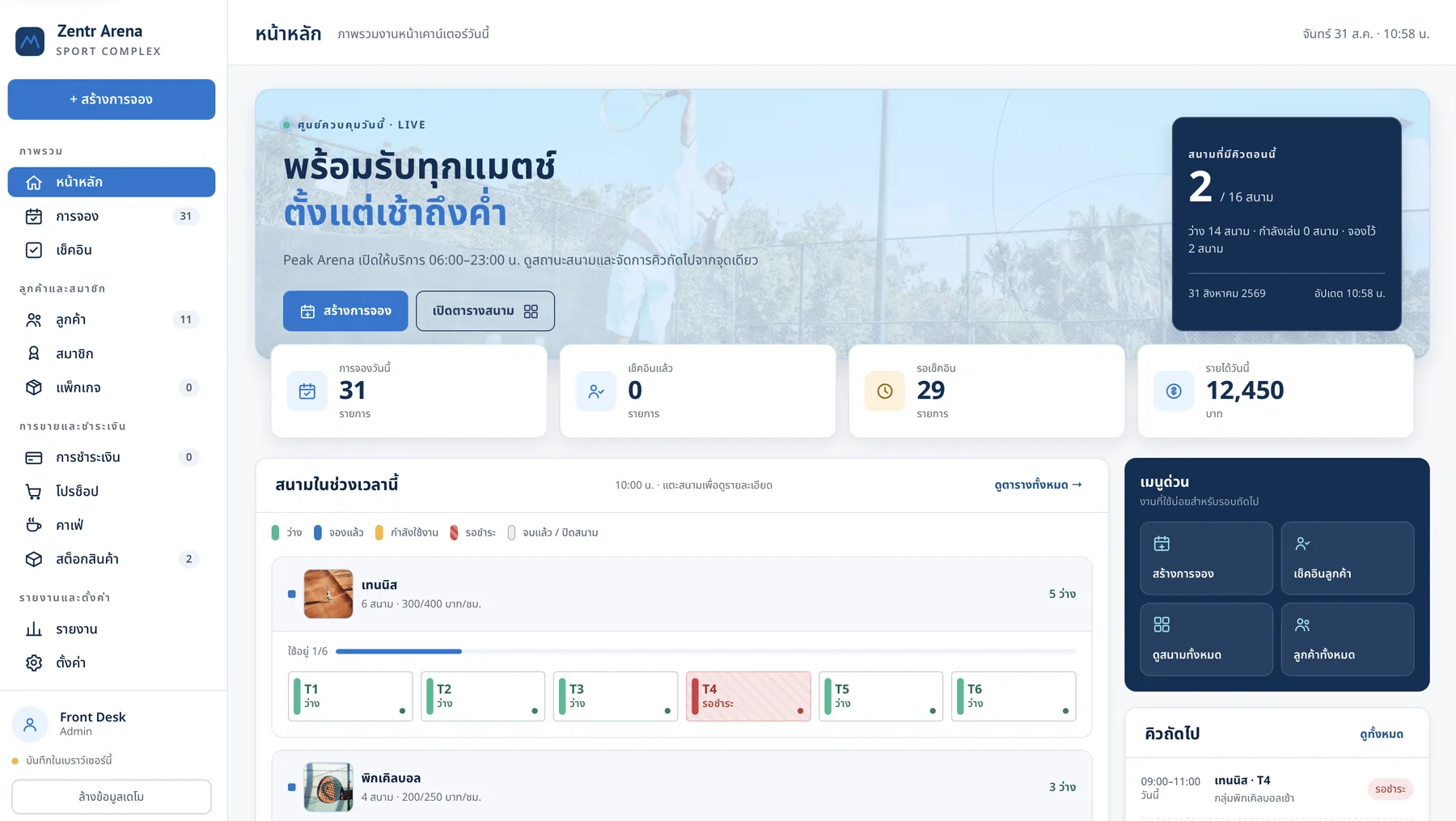Click the gear icon beside ตั้งค่า
1456x821 pixels.
[x=34, y=662]
